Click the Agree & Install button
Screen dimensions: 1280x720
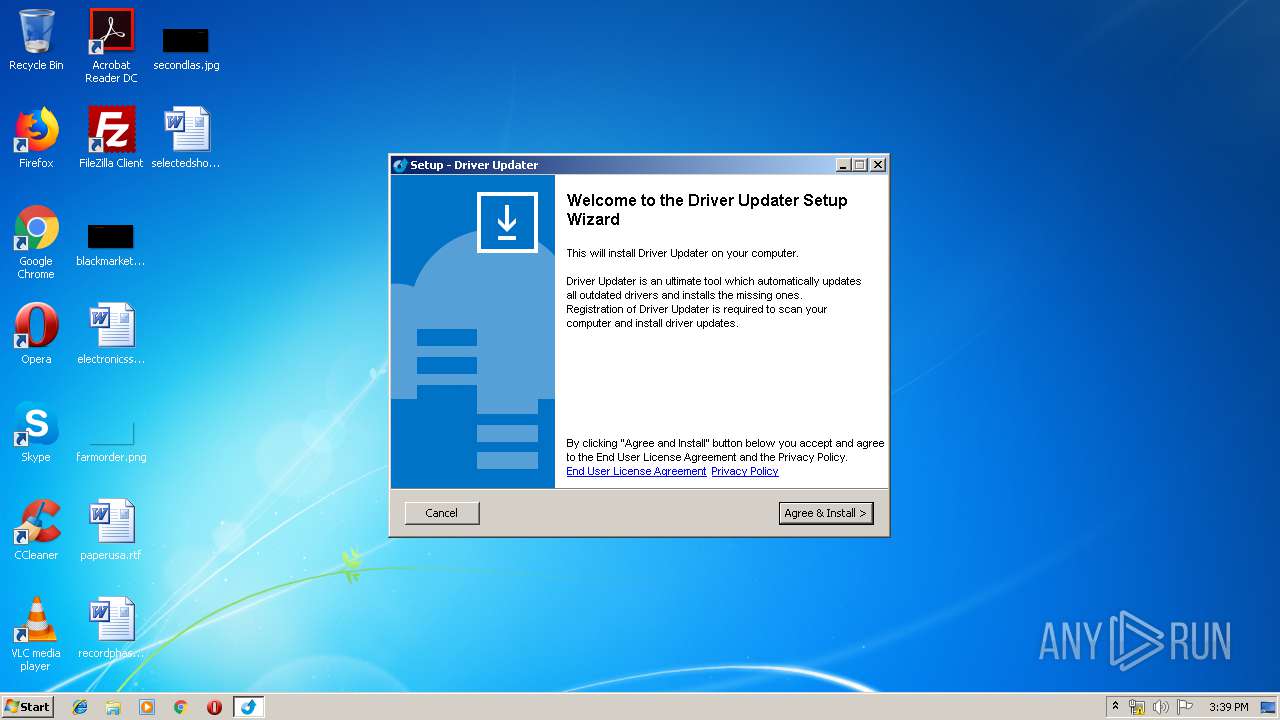[x=826, y=513]
